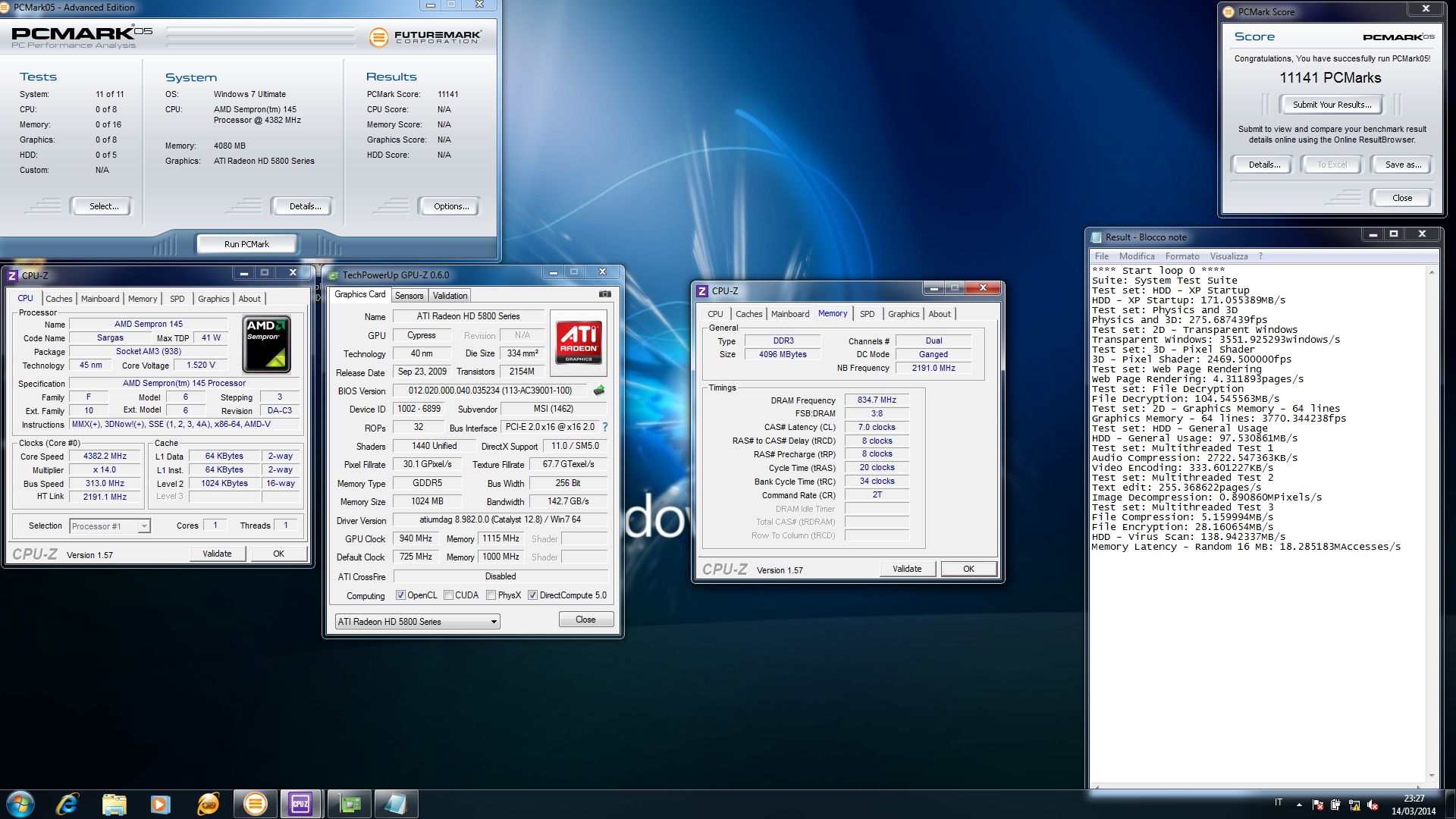This screenshot has height=819, width=1456.
Task: Click Save as... in PCMark Score
Action: 1402,165
